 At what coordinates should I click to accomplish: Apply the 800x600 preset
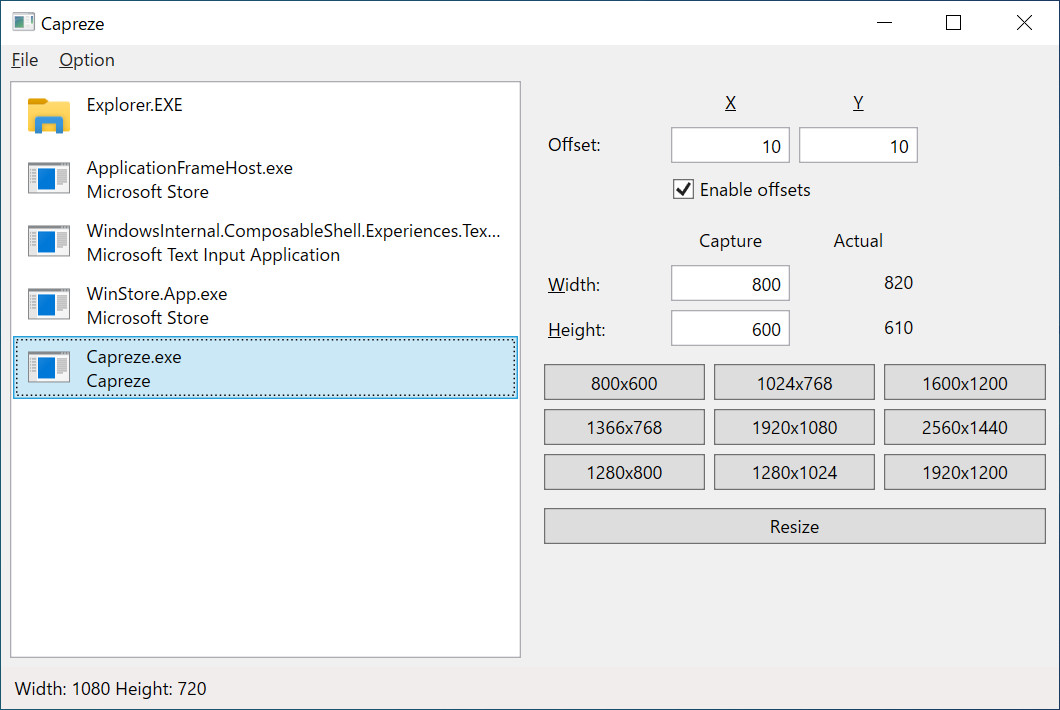624,383
